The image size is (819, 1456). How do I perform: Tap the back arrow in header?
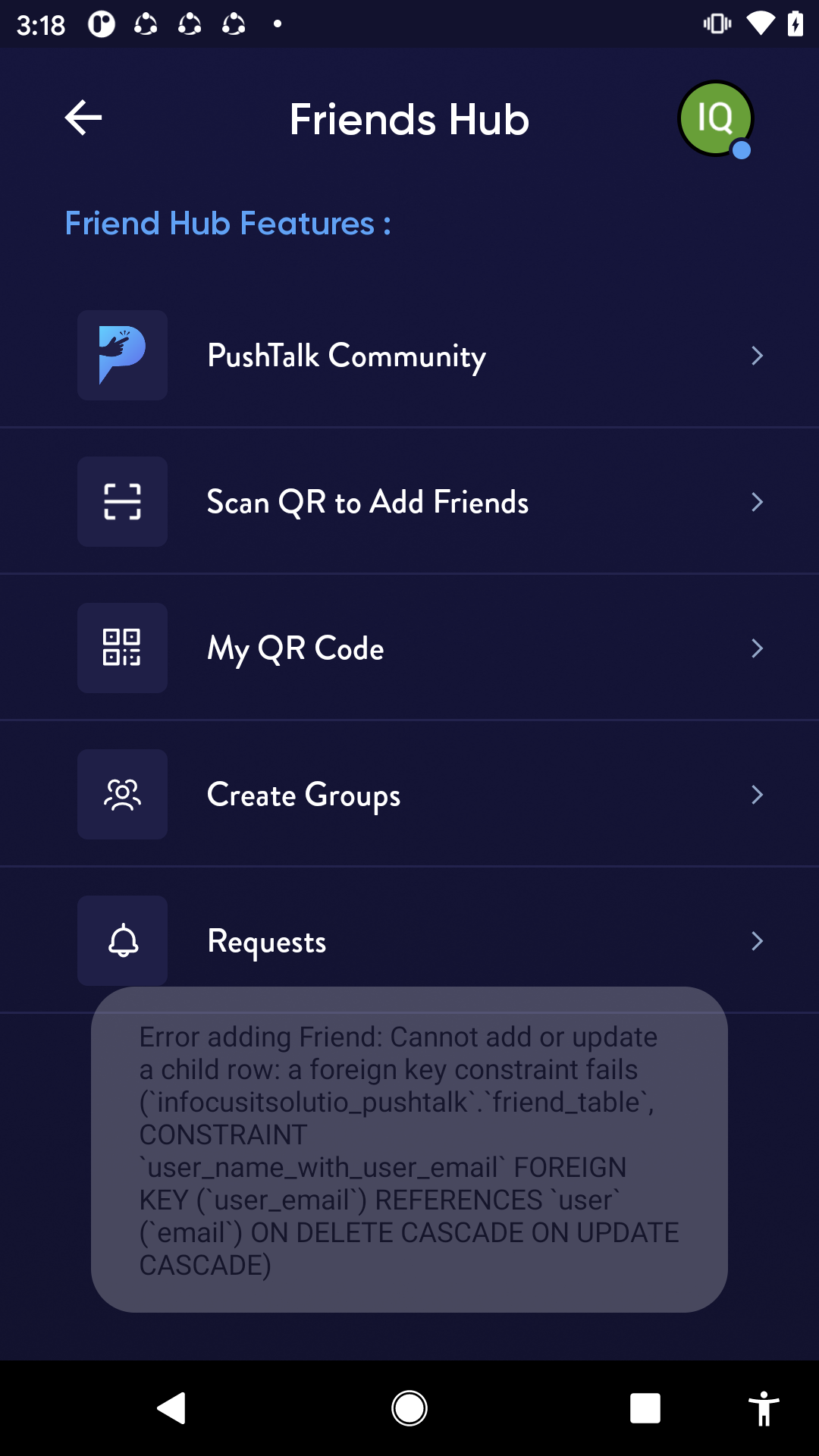[x=83, y=118]
